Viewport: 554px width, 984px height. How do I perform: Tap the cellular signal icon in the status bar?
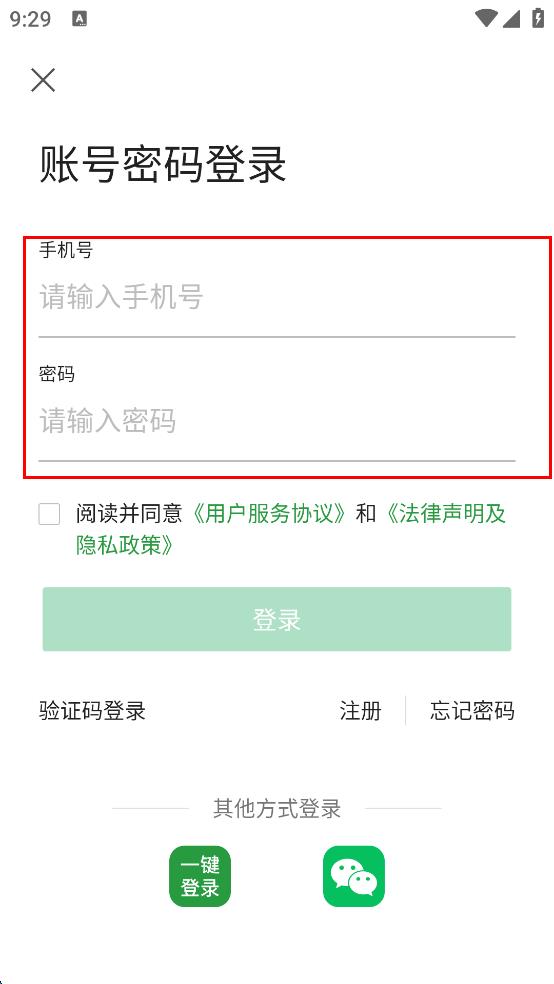click(x=511, y=19)
